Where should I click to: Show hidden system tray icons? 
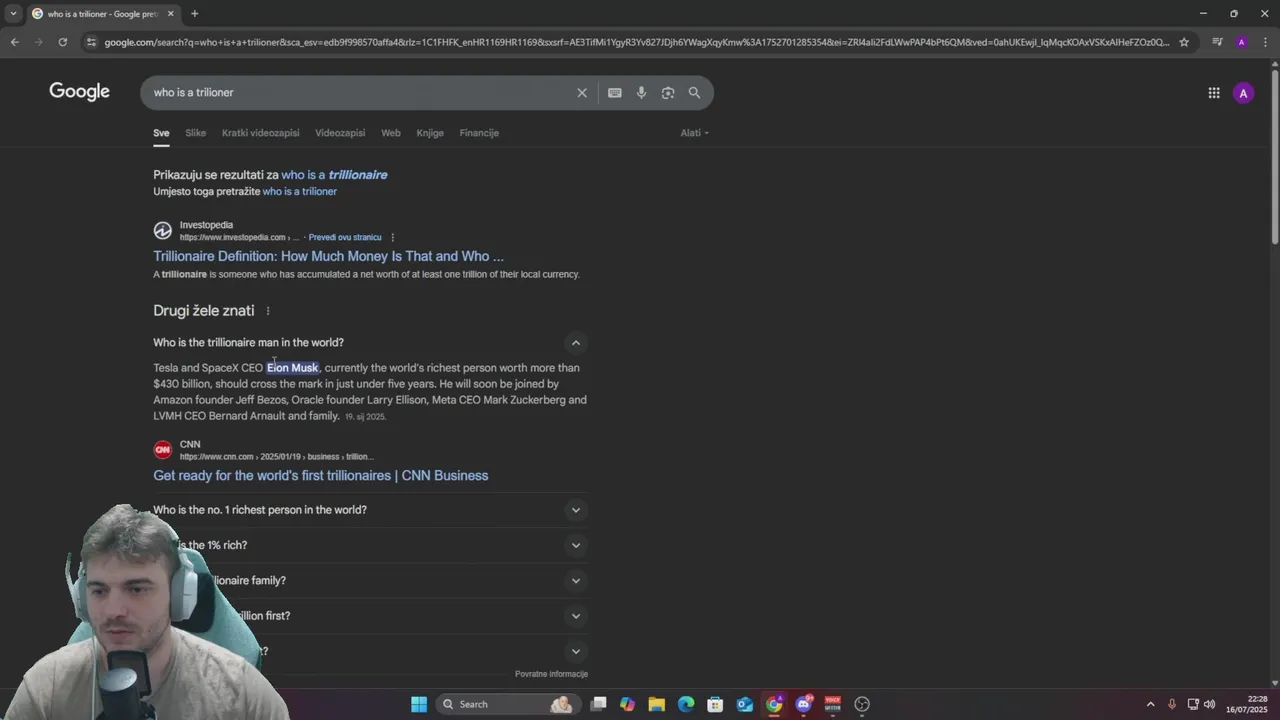click(x=1150, y=704)
